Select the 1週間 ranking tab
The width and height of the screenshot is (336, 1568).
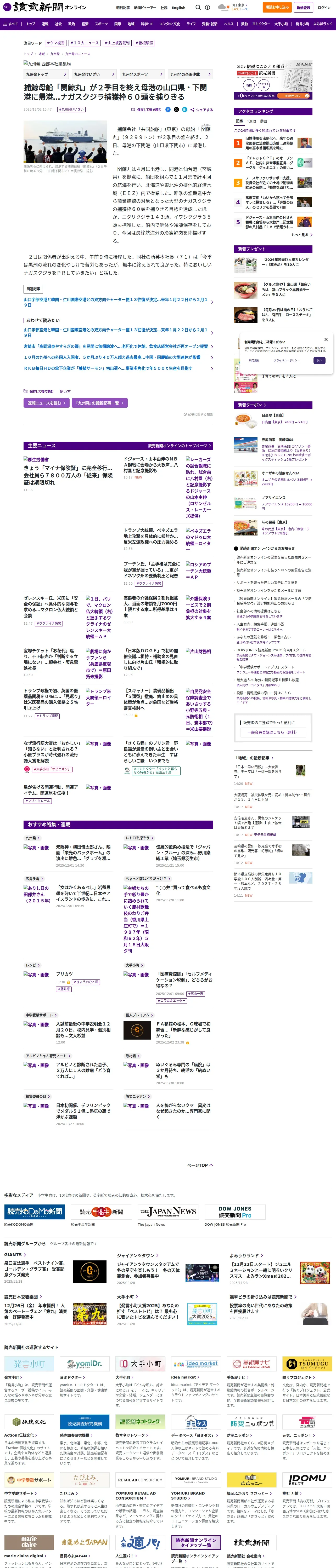(x=252, y=121)
